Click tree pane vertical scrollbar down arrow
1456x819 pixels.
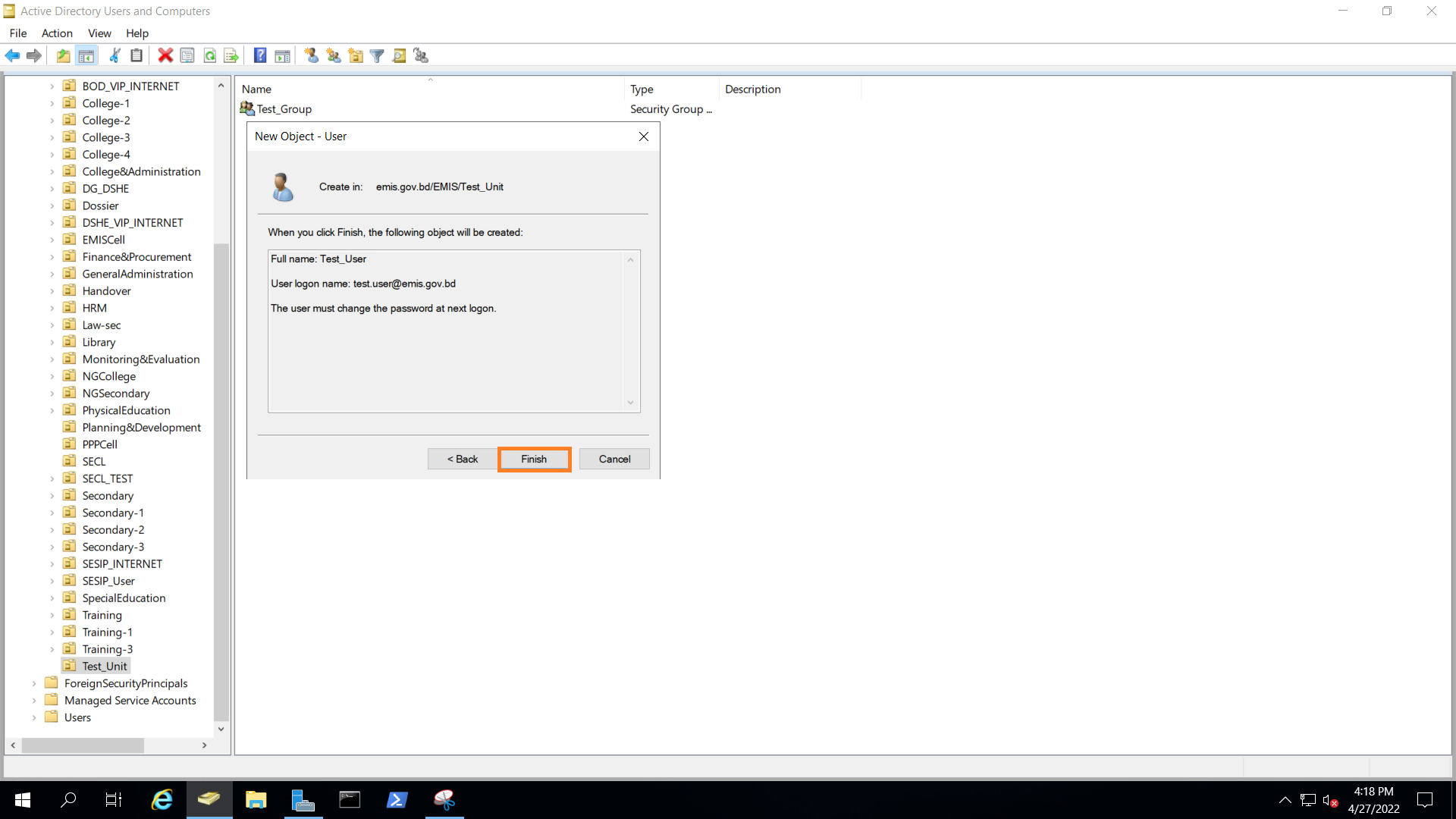click(221, 730)
